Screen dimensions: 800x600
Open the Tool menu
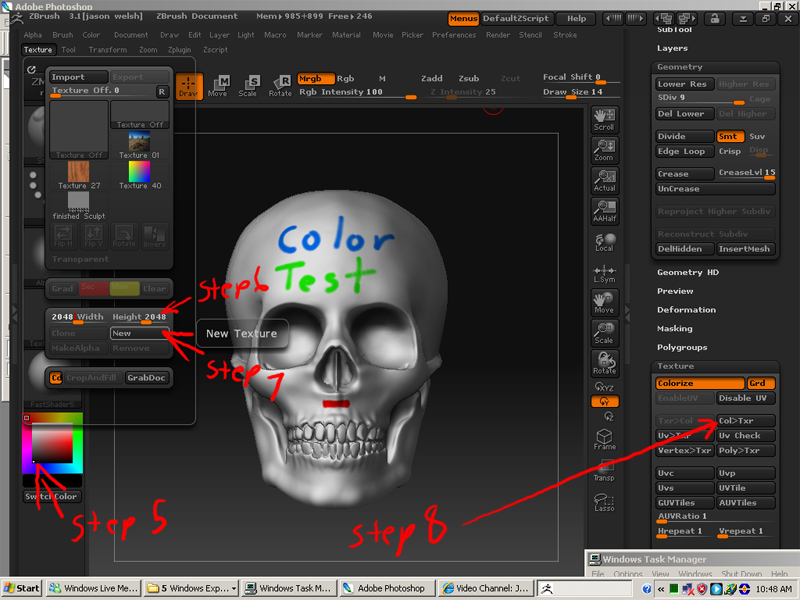[x=68, y=49]
